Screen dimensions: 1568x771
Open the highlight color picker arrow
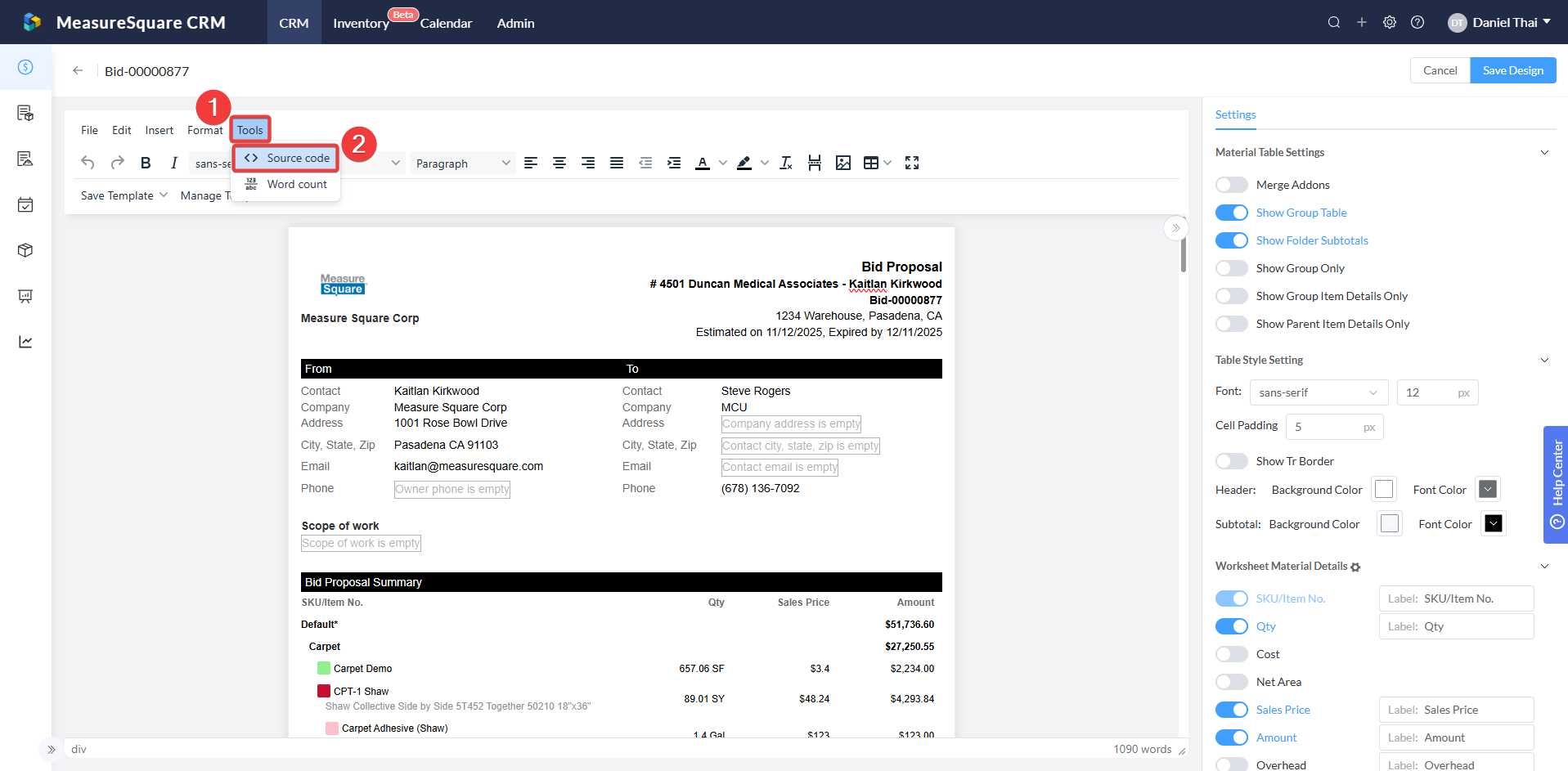tap(765, 163)
